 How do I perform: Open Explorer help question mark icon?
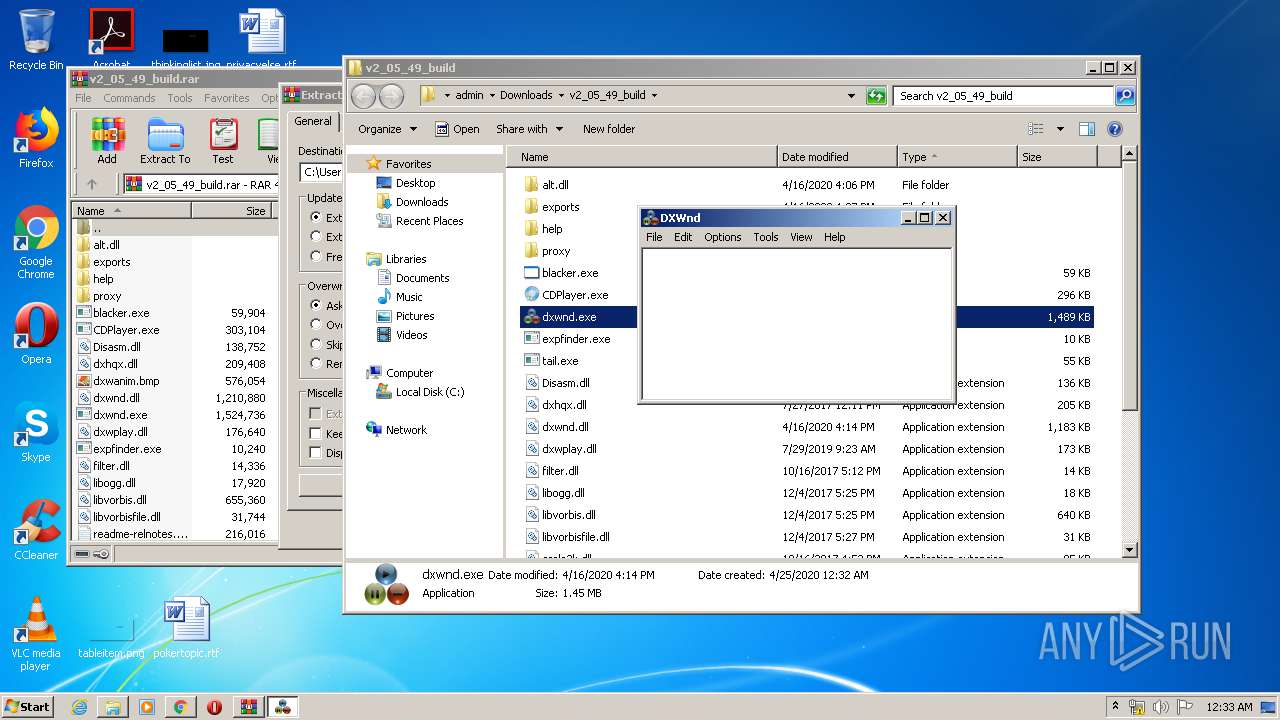click(1115, 129)
